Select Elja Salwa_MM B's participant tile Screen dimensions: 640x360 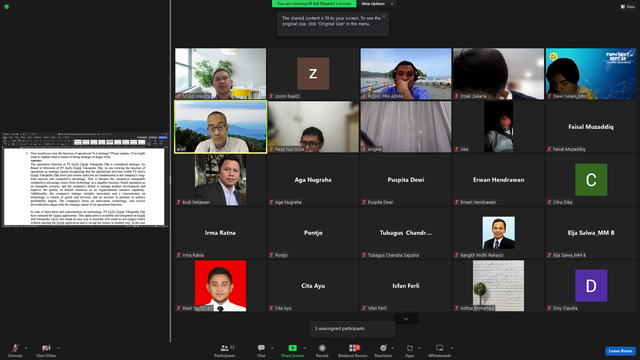click(591, 233)
